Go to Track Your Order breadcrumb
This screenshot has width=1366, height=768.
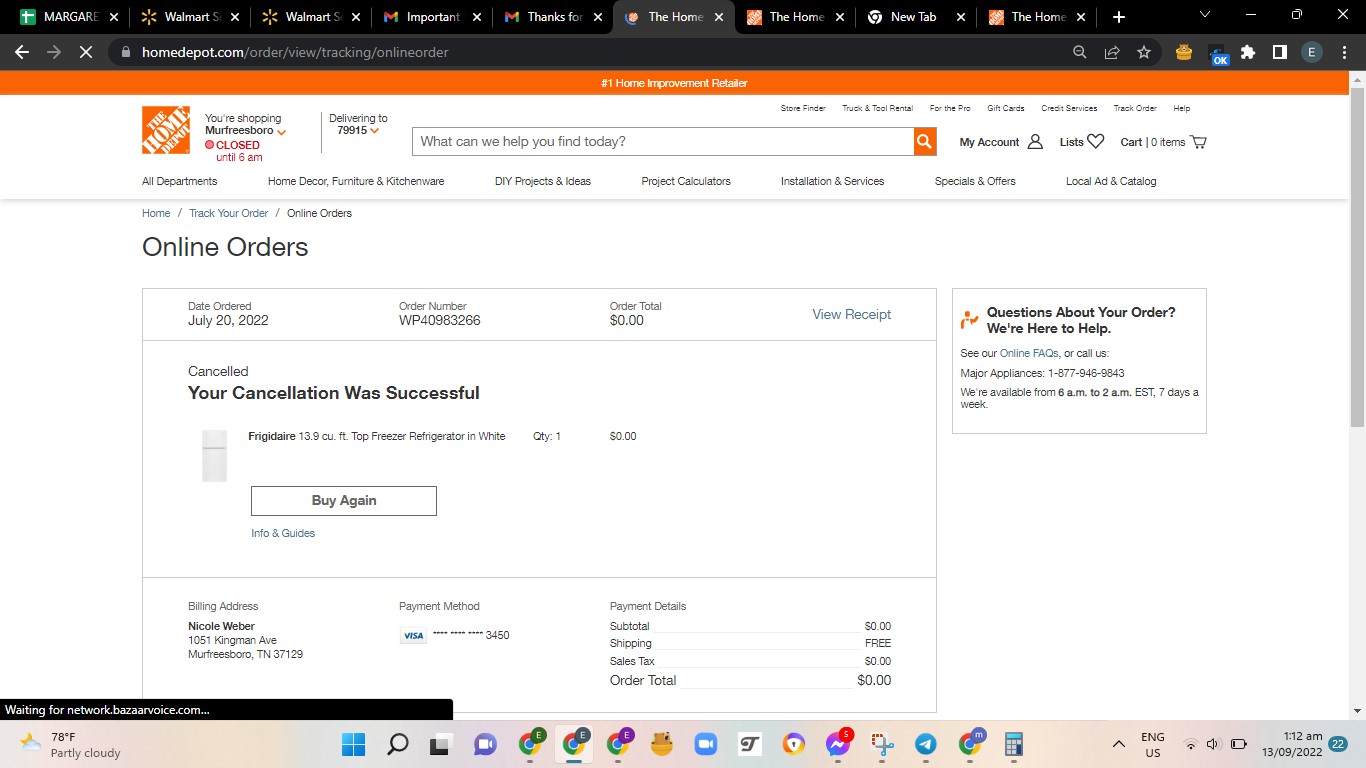point(229,213)
